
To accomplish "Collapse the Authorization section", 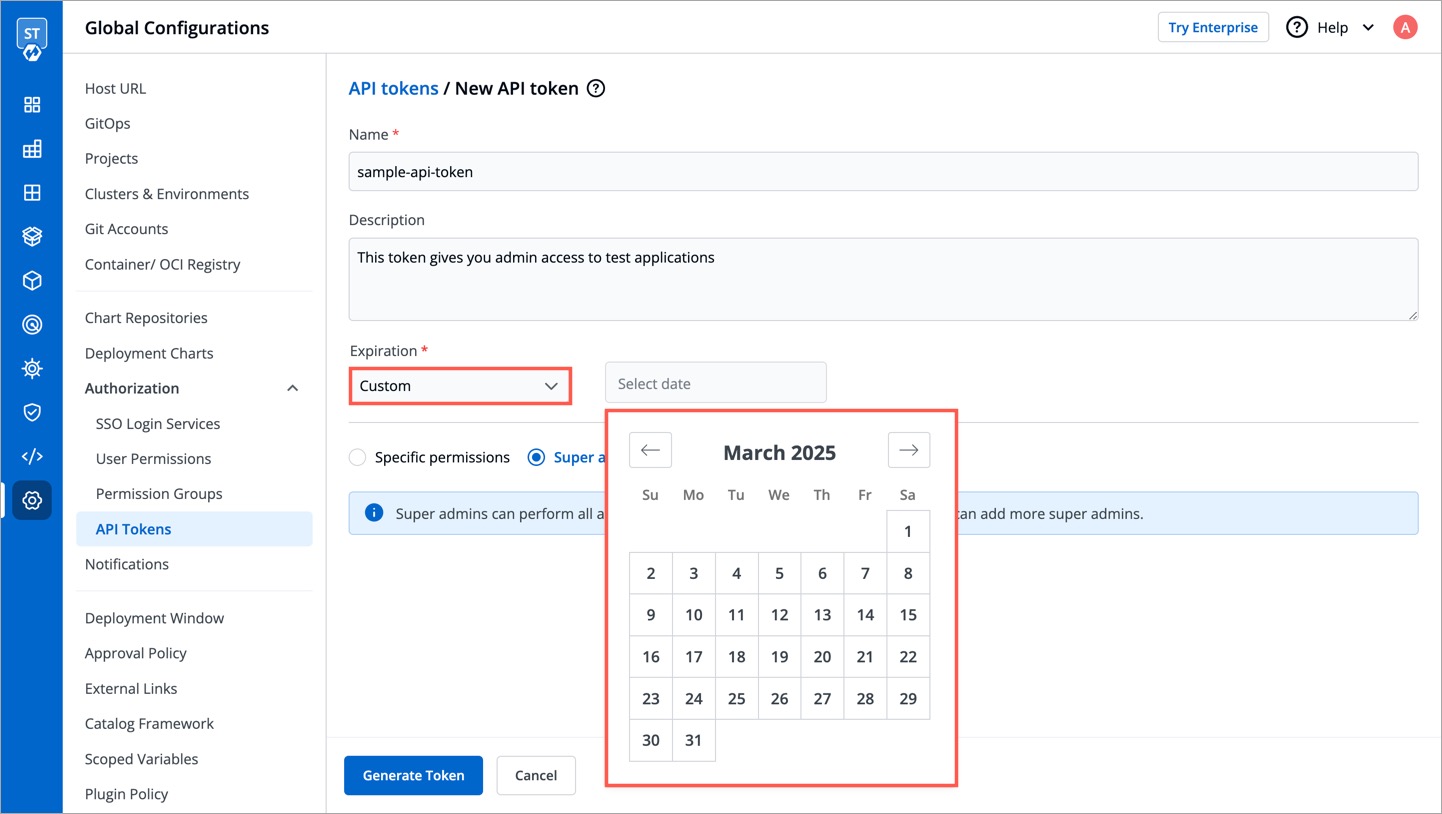I will (292, 388).
